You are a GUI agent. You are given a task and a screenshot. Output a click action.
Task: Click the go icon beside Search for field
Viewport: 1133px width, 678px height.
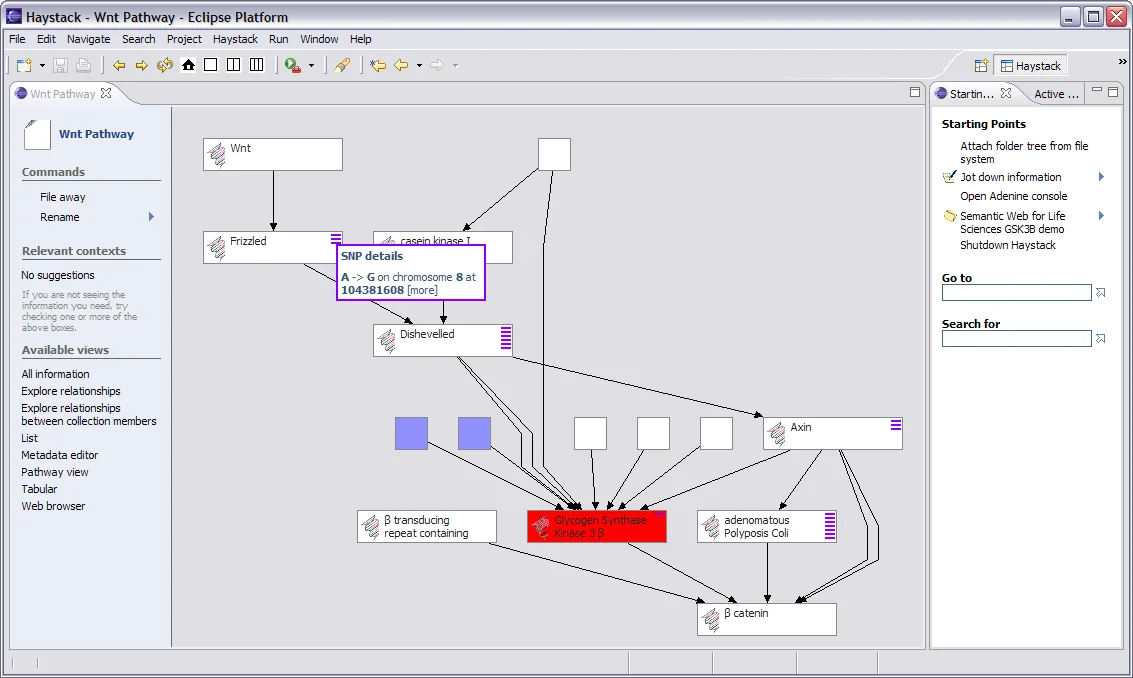tap(1101, 339)
